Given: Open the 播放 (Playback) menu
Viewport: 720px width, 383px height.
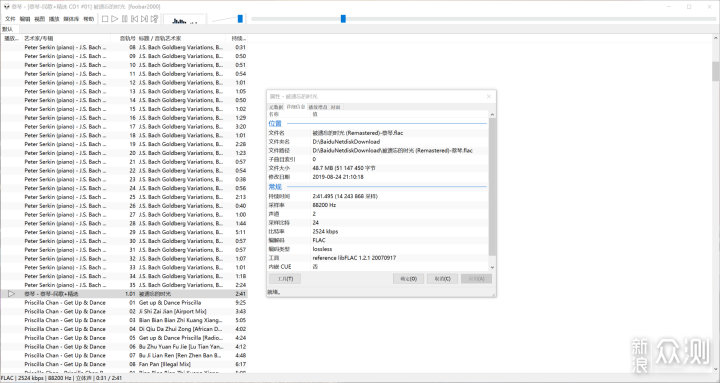Looking at the screenshot, I should click(x=54, y=19).
